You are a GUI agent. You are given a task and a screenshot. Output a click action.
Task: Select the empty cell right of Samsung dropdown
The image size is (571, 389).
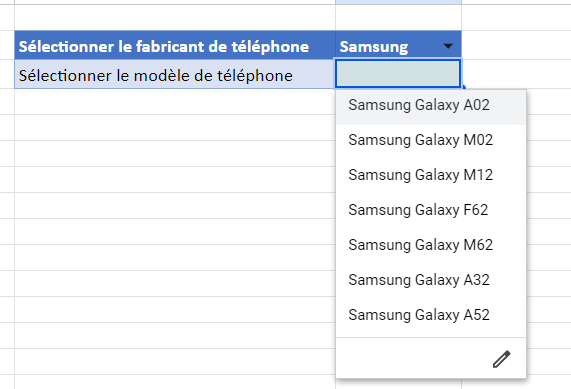coord(516,46)
